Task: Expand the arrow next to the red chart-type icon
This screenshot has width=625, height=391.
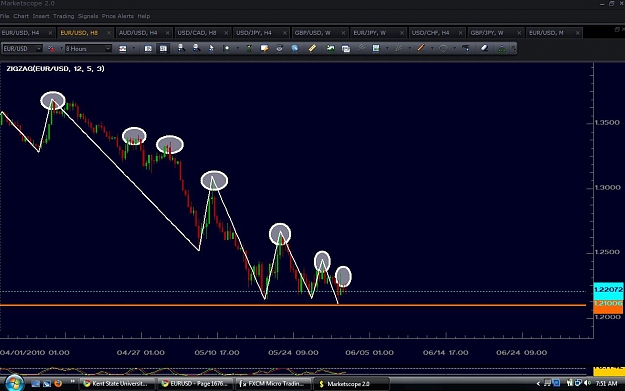Action: tap(61, 49)
